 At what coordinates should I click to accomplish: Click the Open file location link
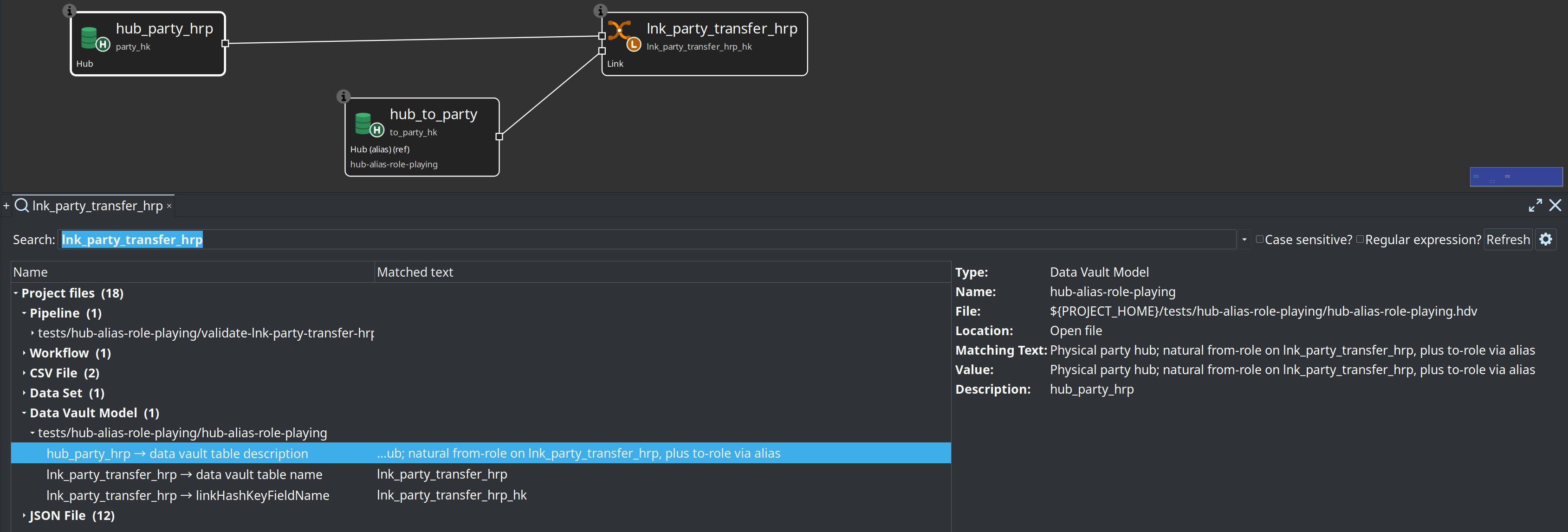[1076, 331]
